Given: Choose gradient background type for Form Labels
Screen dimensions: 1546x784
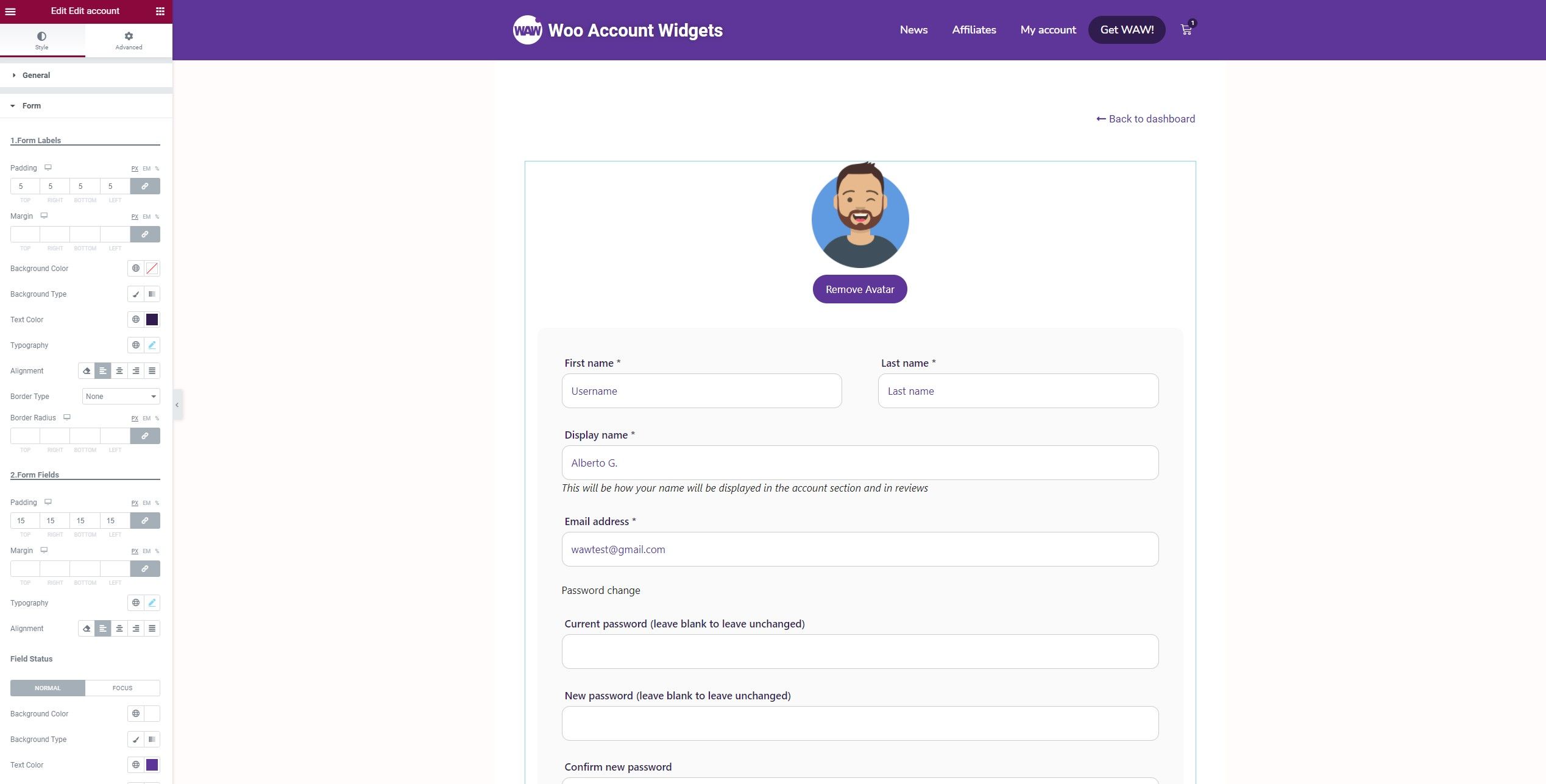Looking at the screenshot, I should pos(152,294).
